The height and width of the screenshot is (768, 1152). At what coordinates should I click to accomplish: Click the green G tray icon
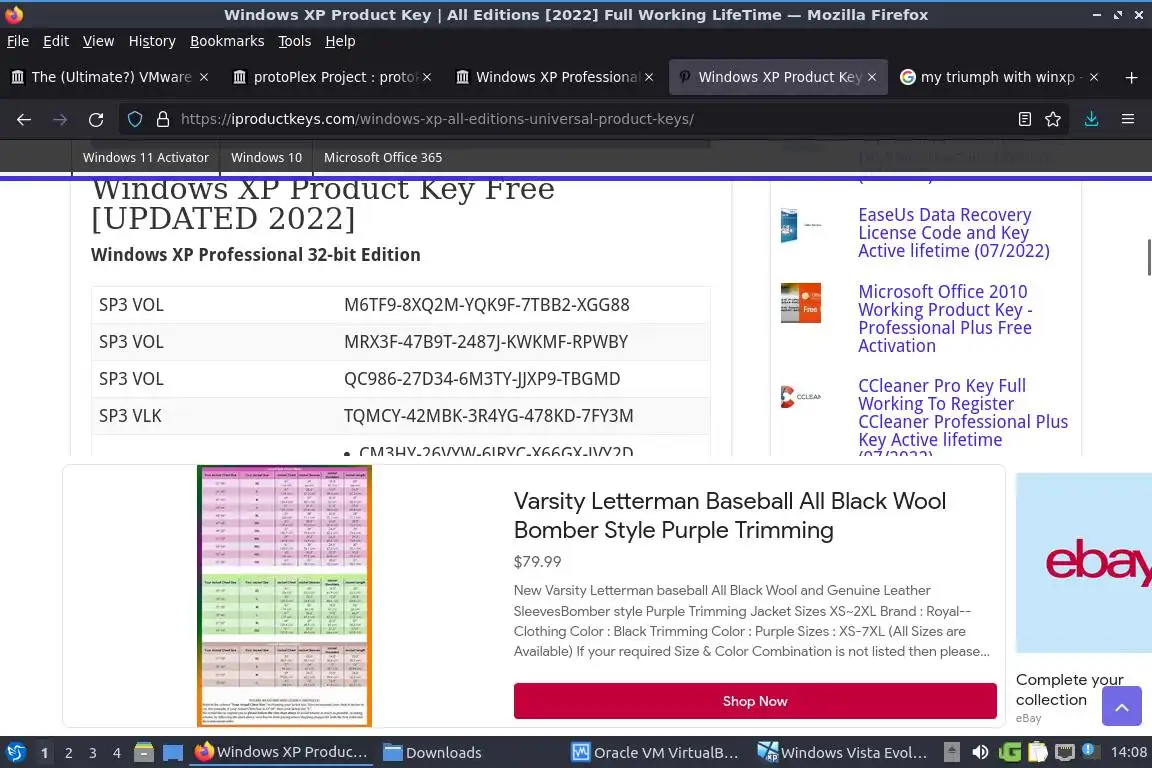pyautogui.click(x=1009, y=753)
